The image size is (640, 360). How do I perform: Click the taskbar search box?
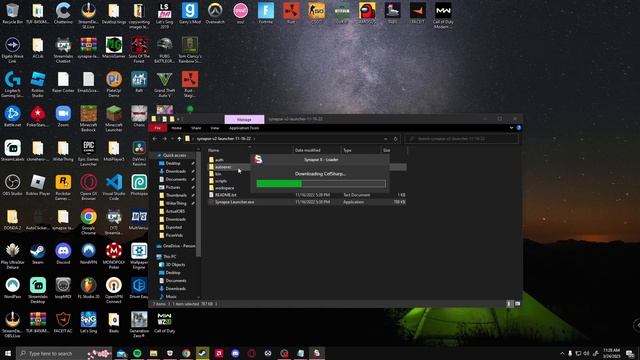pos(64,353)
